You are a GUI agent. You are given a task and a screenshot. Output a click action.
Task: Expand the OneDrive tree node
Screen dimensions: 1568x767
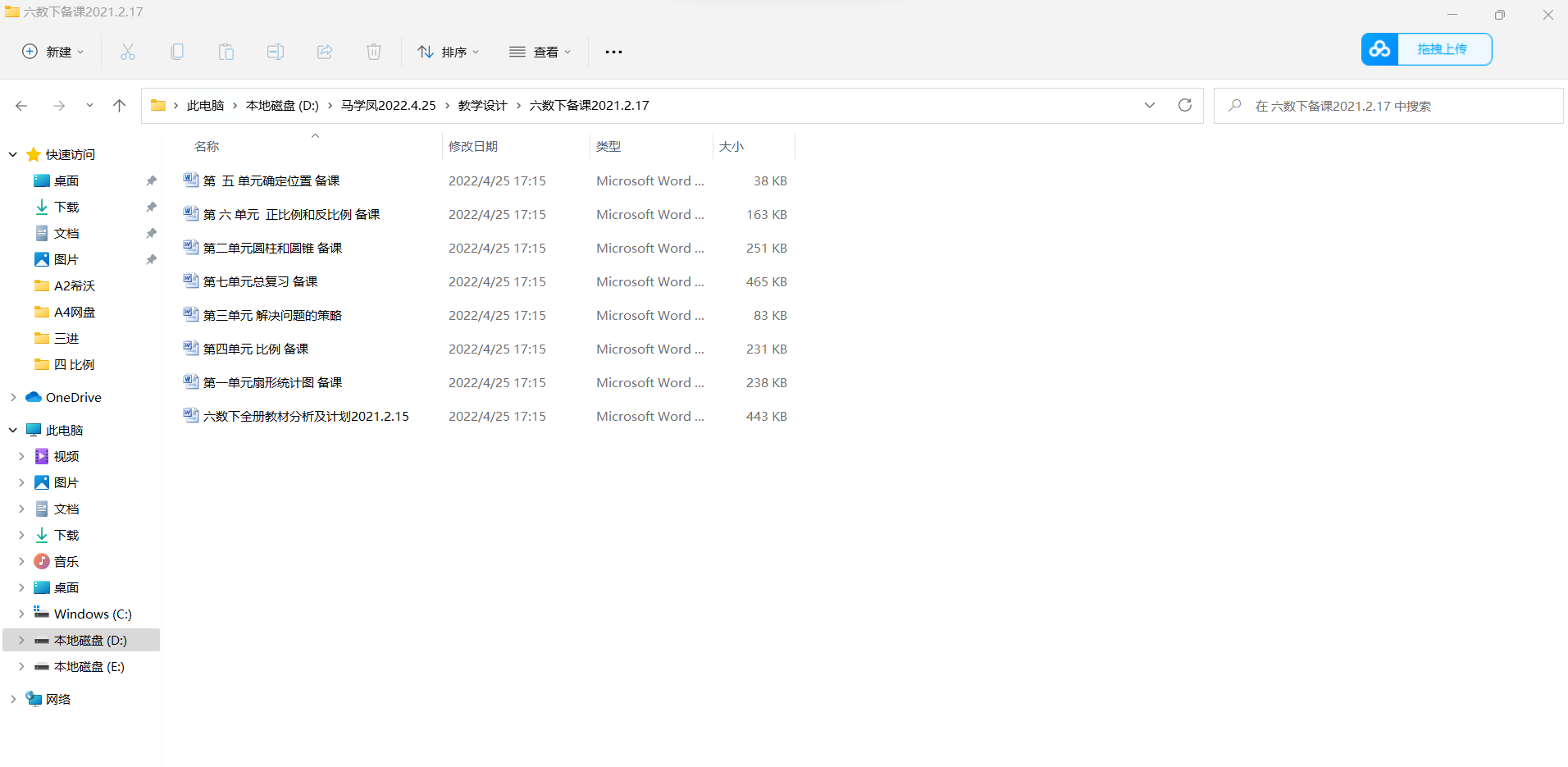point(13,397)
